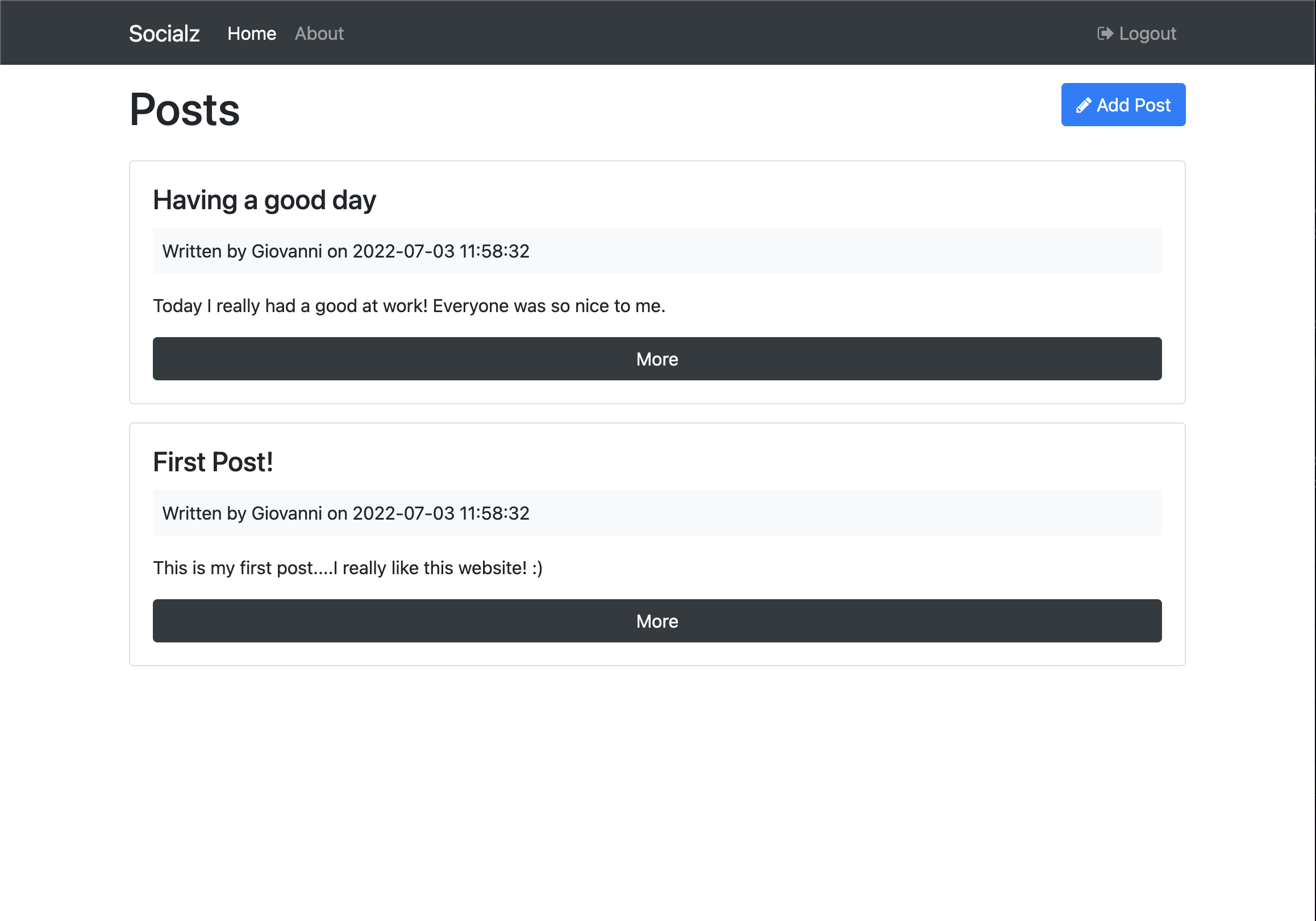Click the logout arrow icon
Screen dimensions: 1316x921
1105,34
